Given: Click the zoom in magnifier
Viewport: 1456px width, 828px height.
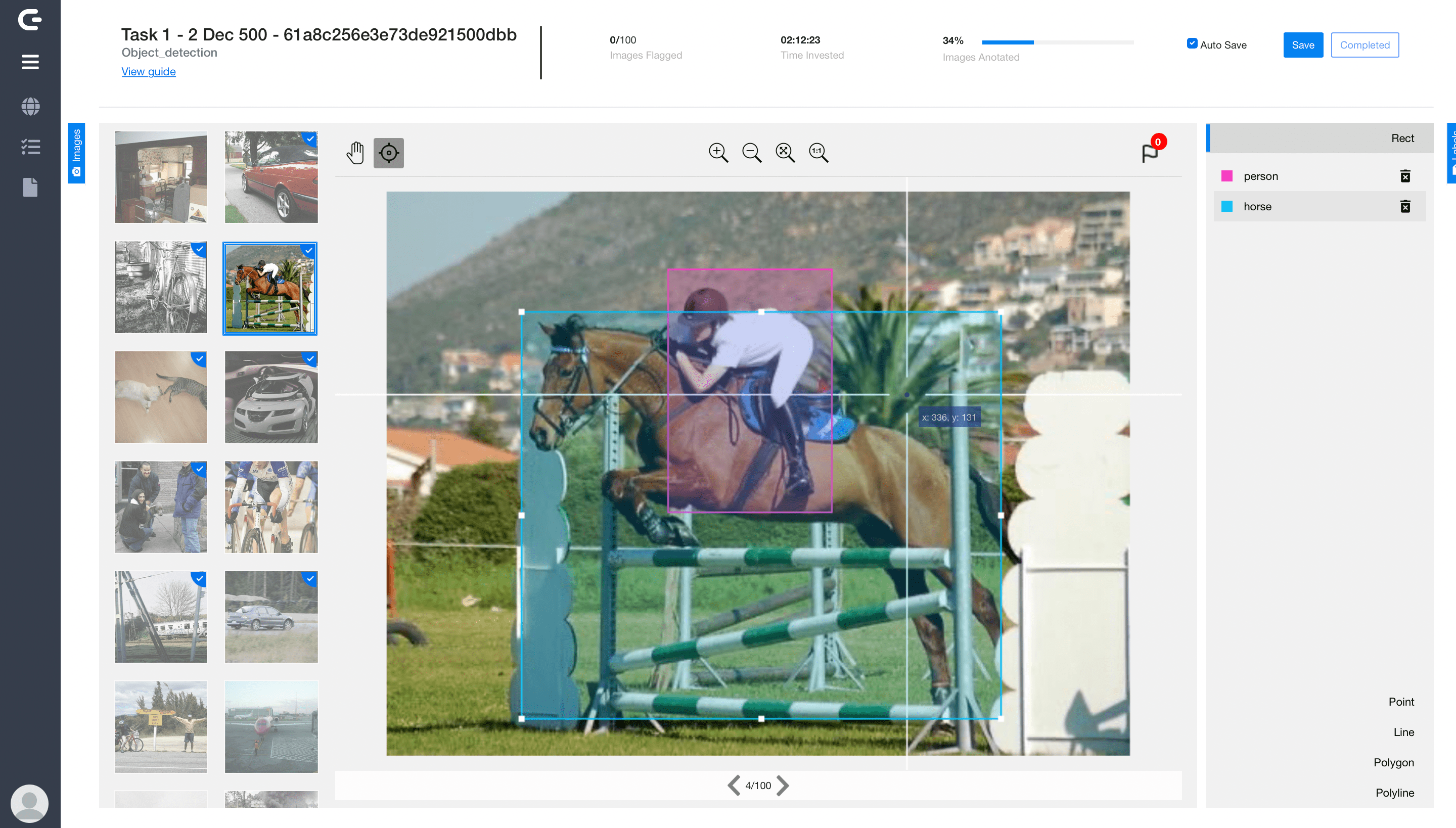Looking at the screenshot, I should point(718,153).
